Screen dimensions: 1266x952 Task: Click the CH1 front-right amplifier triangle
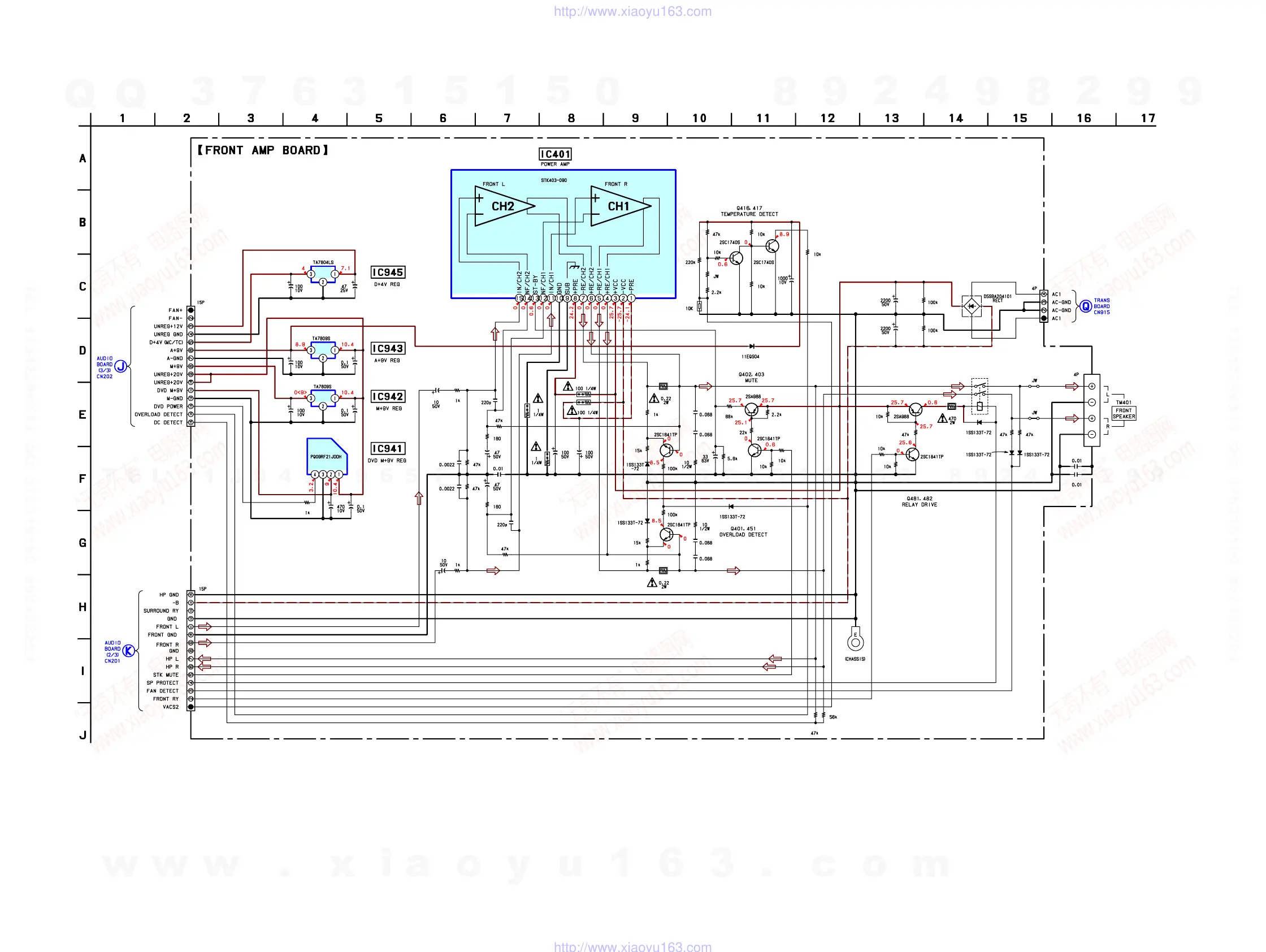coord(619,206)
